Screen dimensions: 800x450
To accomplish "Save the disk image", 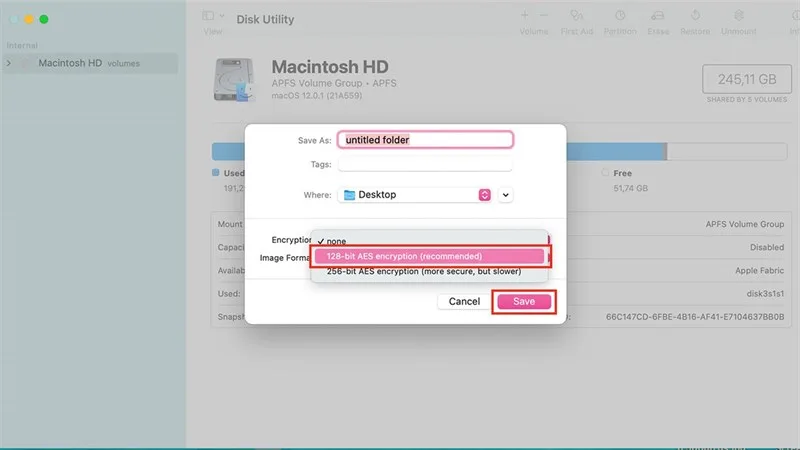I will pyautogui.click(x=524, y=302).
